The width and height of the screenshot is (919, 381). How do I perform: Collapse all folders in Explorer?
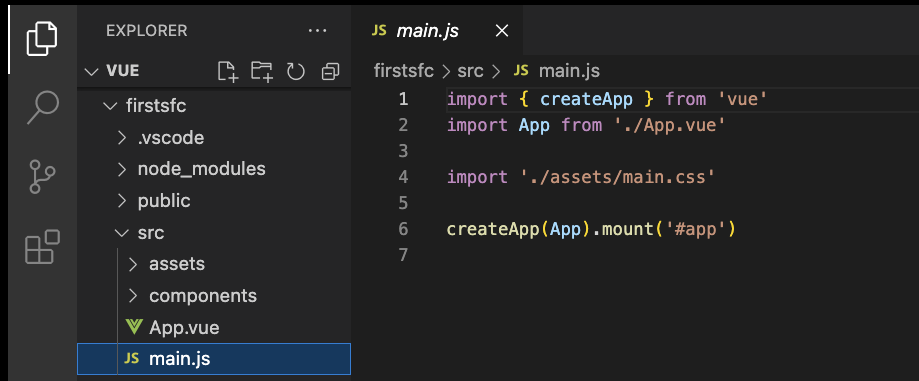[331, 72]
